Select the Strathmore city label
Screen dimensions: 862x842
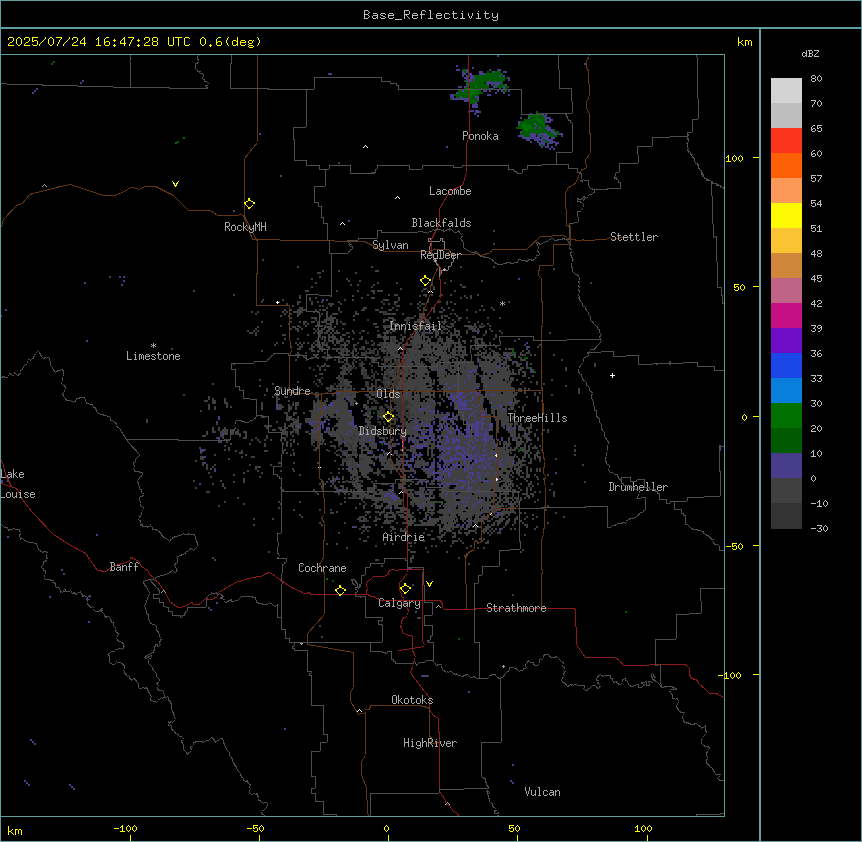516,608
